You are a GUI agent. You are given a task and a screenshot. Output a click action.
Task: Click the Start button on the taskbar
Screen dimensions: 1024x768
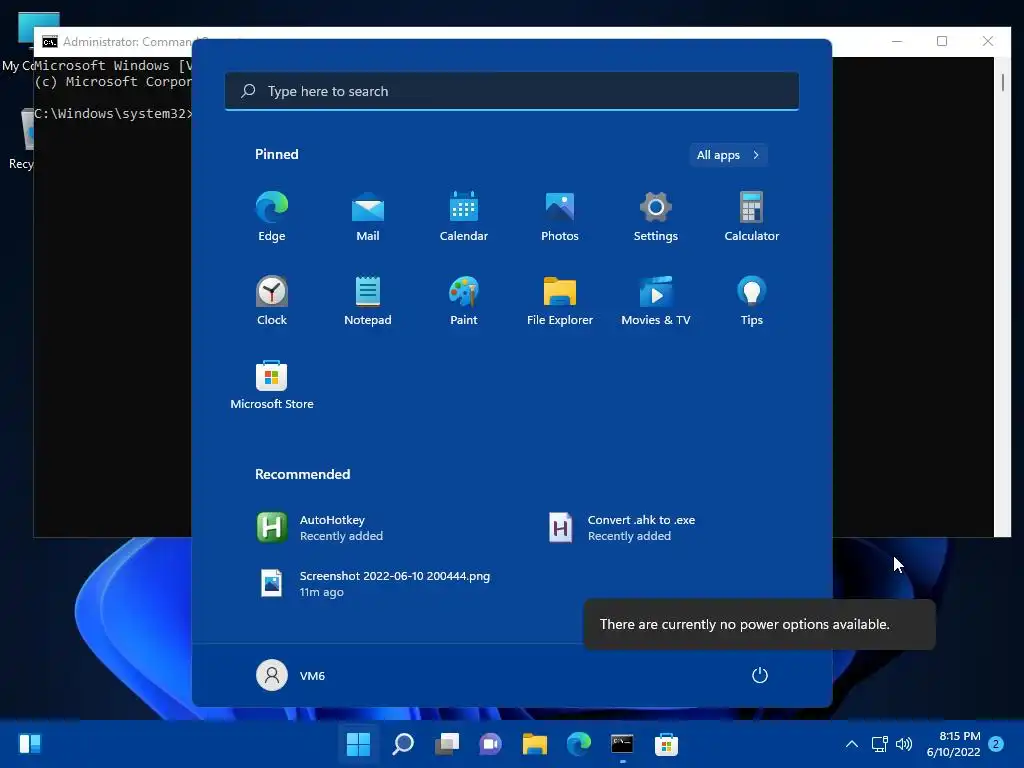tap(359, 744)
